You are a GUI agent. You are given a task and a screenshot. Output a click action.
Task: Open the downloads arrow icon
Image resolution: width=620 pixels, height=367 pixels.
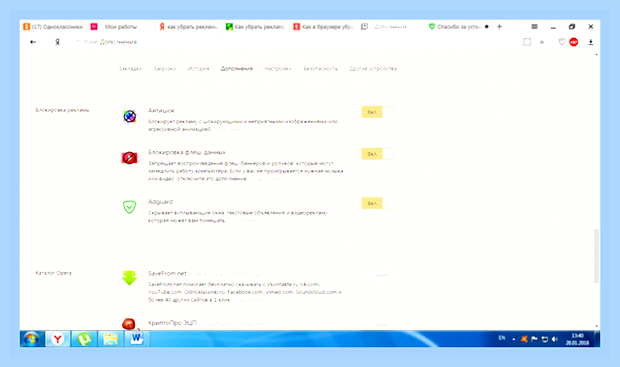point(591,42)
